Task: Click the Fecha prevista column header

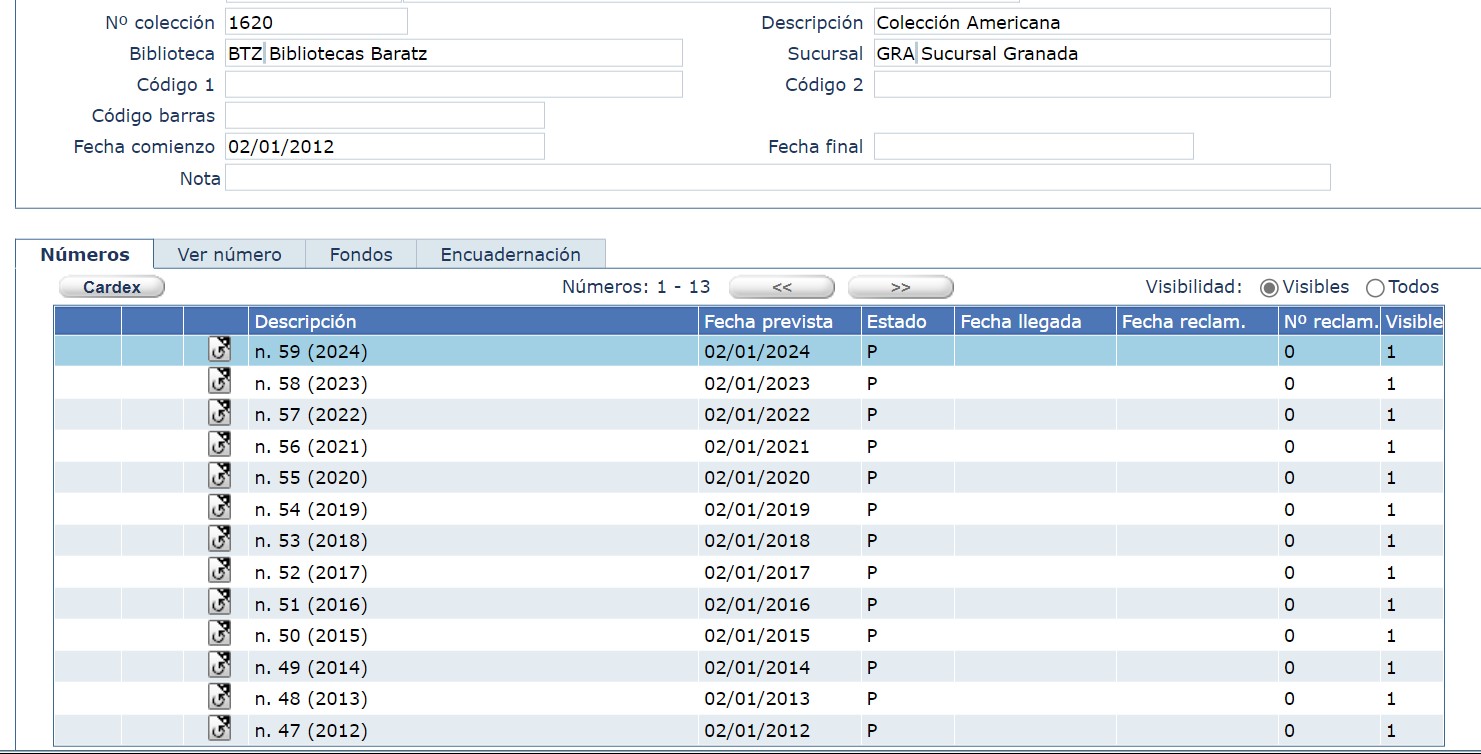Action: pyautogui.click(x=780, y=321)
